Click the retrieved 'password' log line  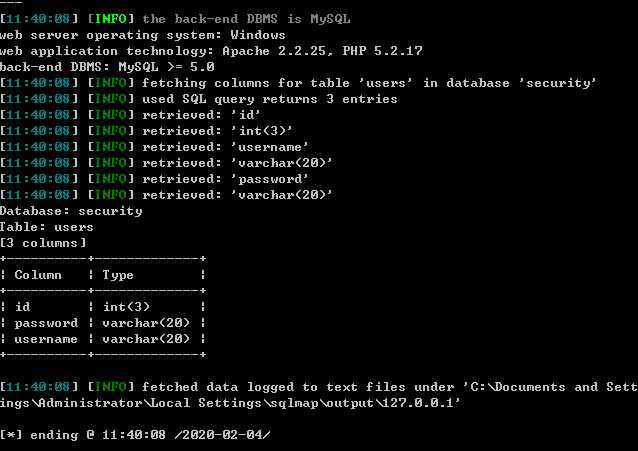pos(154,179)
